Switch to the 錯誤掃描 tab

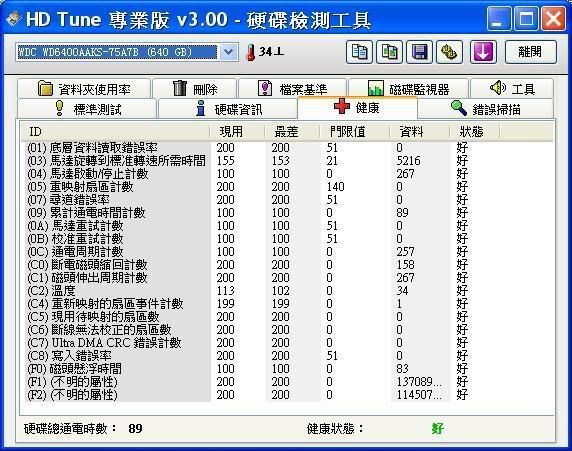coord(486,109)
